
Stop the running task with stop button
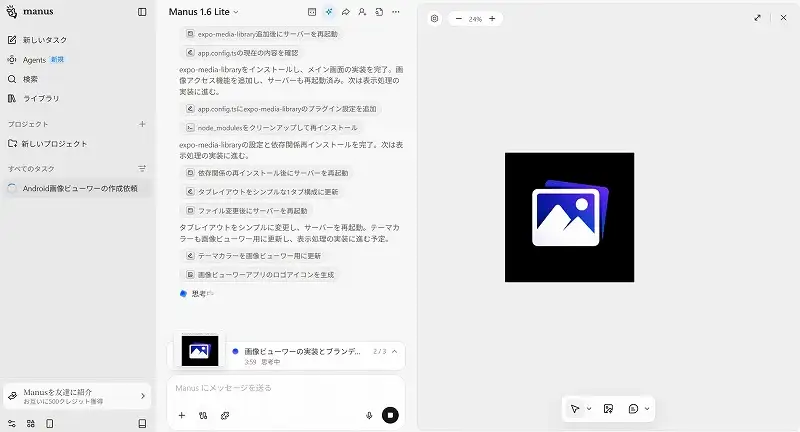point(390,415)
